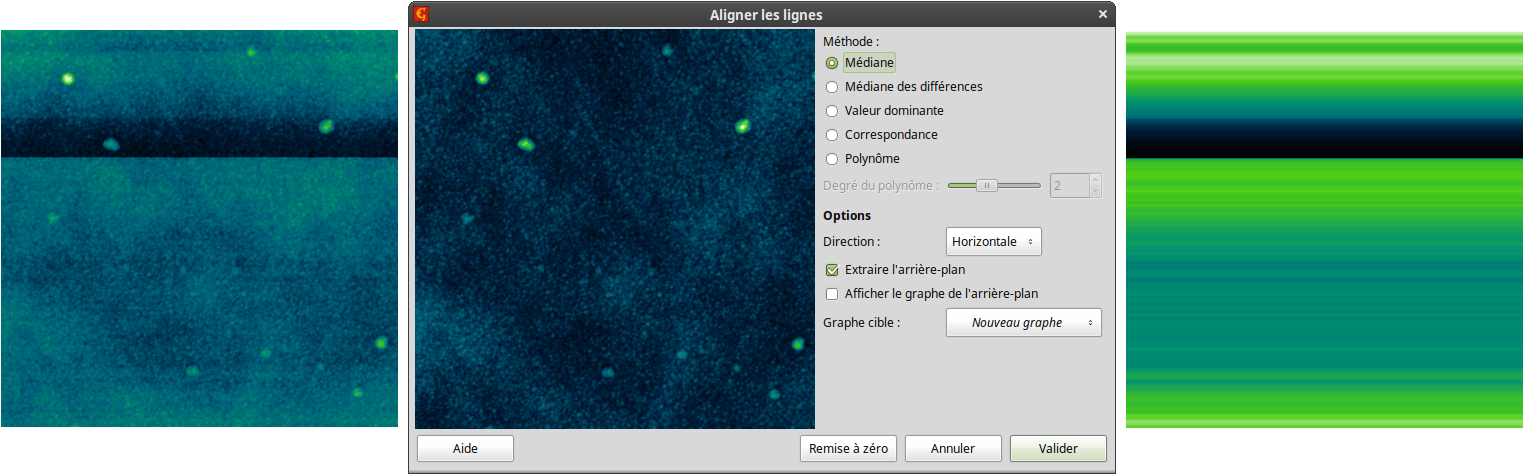Screen dimensions: 1524x475
Task: Click the original unaligned image at left
Action: click(199, 228)
